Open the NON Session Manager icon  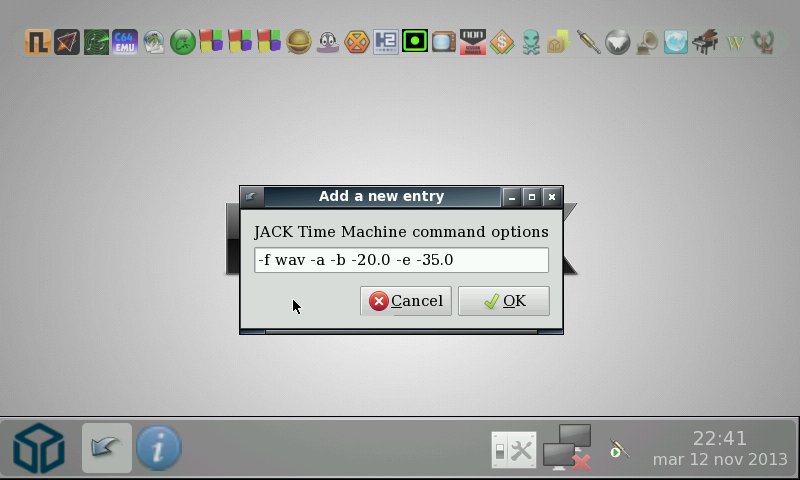(473, 42)
